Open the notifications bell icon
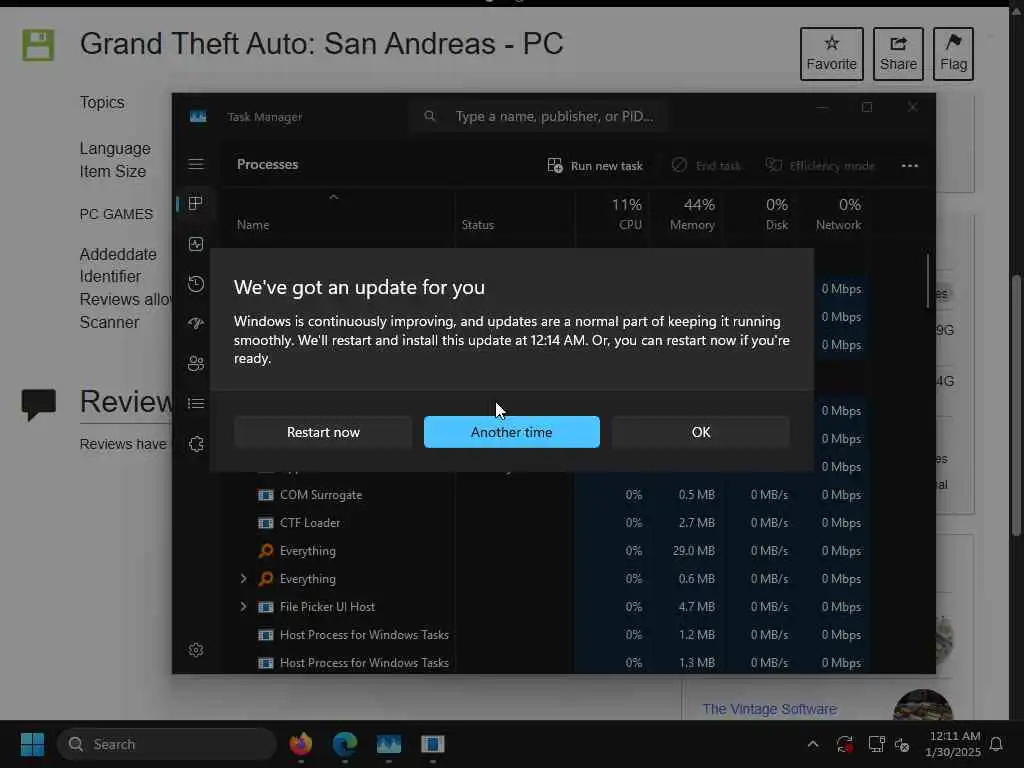Viewport: 1024px width, 768px height. point(996,744)
